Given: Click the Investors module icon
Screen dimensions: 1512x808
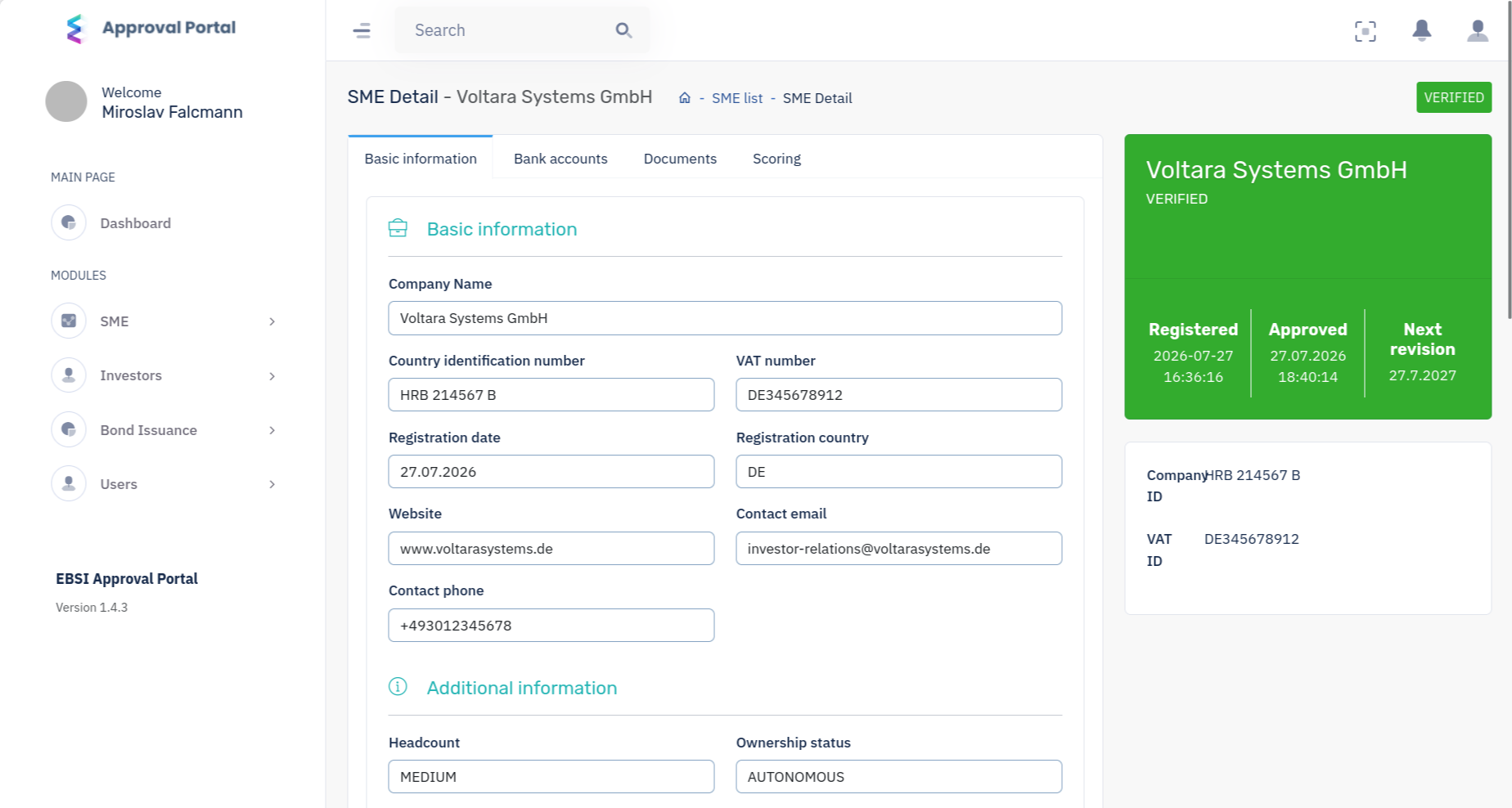Looking at the screenshot, I should click(x=69, y=375).
